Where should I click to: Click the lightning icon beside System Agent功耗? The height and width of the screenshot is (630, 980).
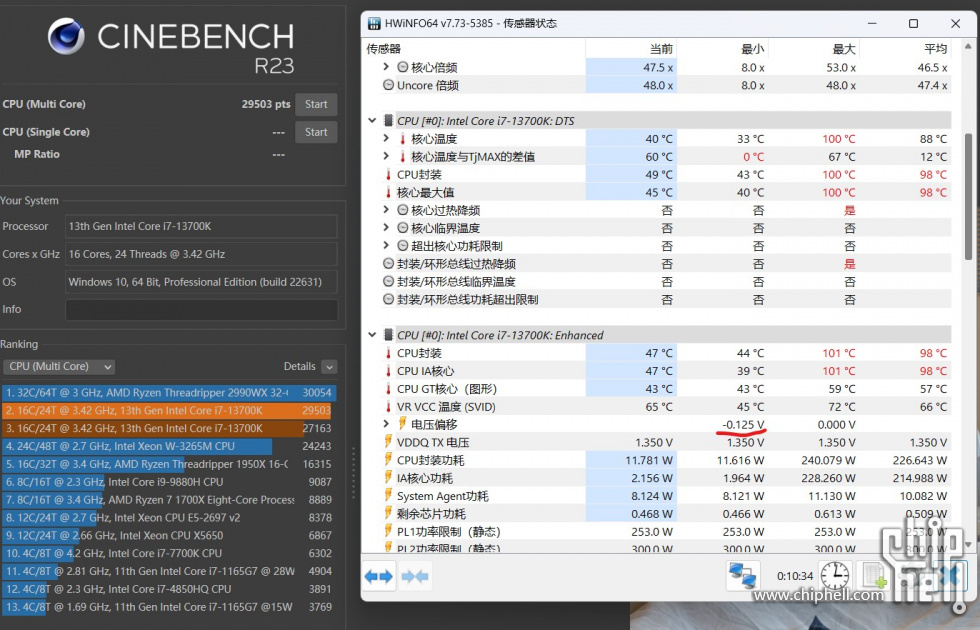tap(388, 496)
